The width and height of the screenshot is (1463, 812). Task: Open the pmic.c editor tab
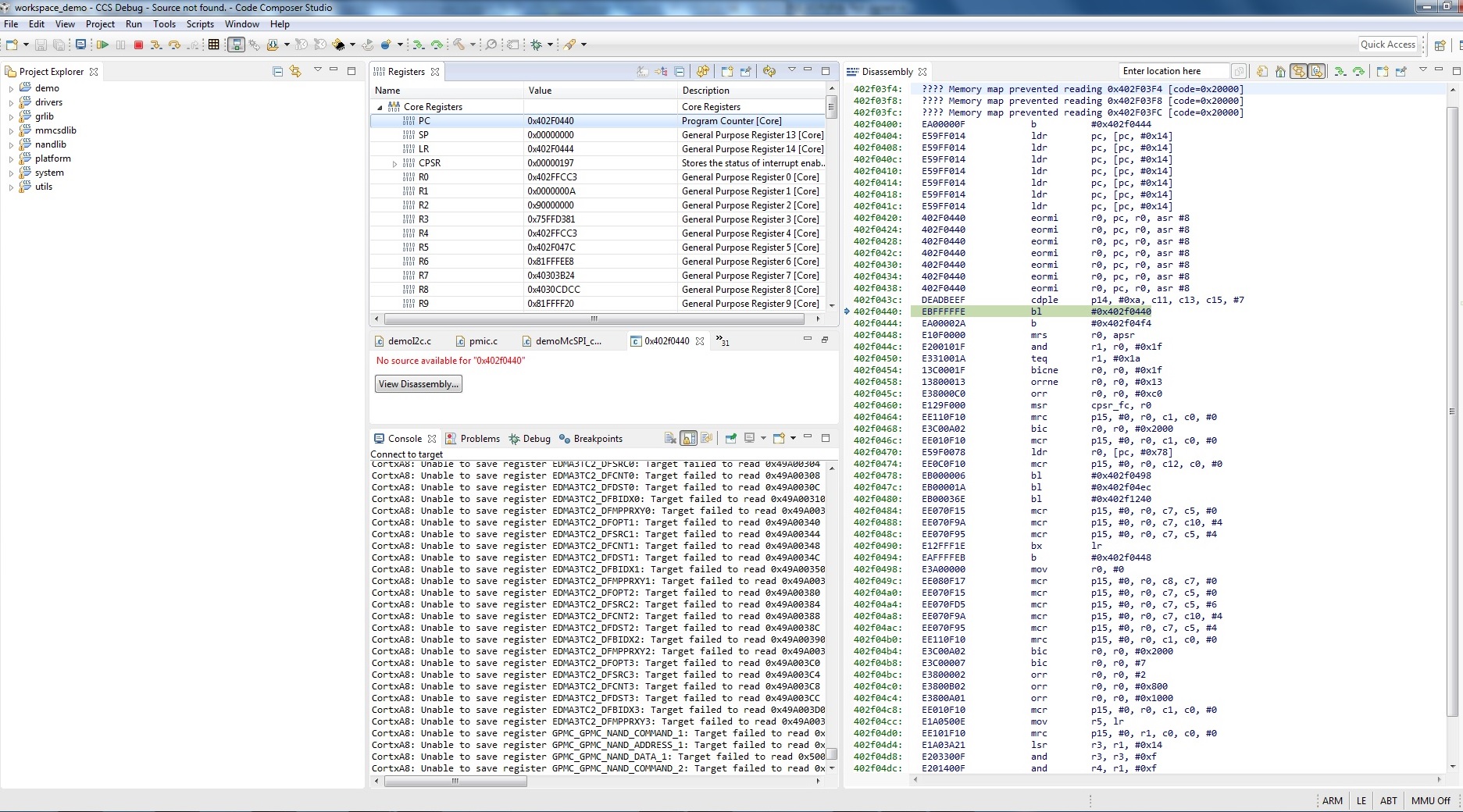click(x=476, y=341)
